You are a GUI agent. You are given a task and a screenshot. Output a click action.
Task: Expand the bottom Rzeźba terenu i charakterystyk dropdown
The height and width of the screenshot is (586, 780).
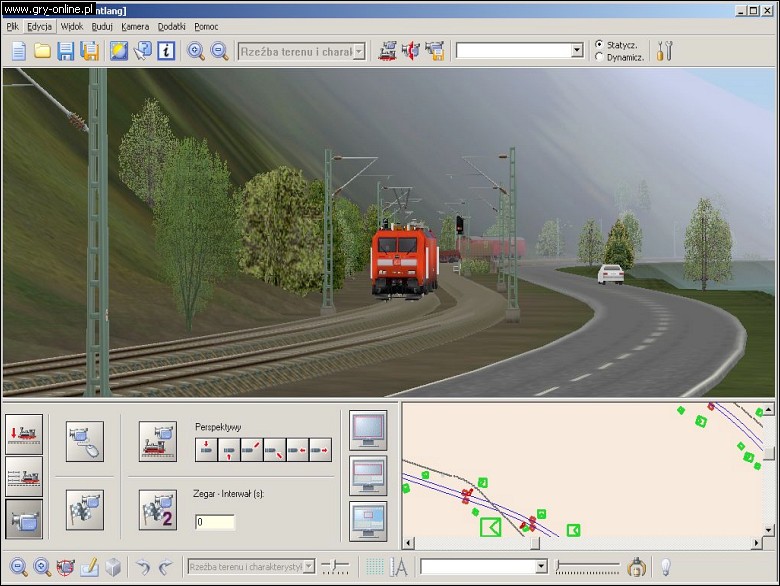[309, 567]
